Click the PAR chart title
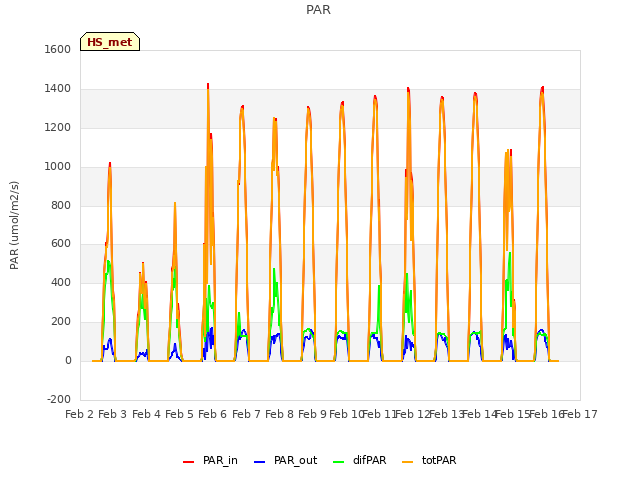The image size is (640, 480). [x=318, y=9]
